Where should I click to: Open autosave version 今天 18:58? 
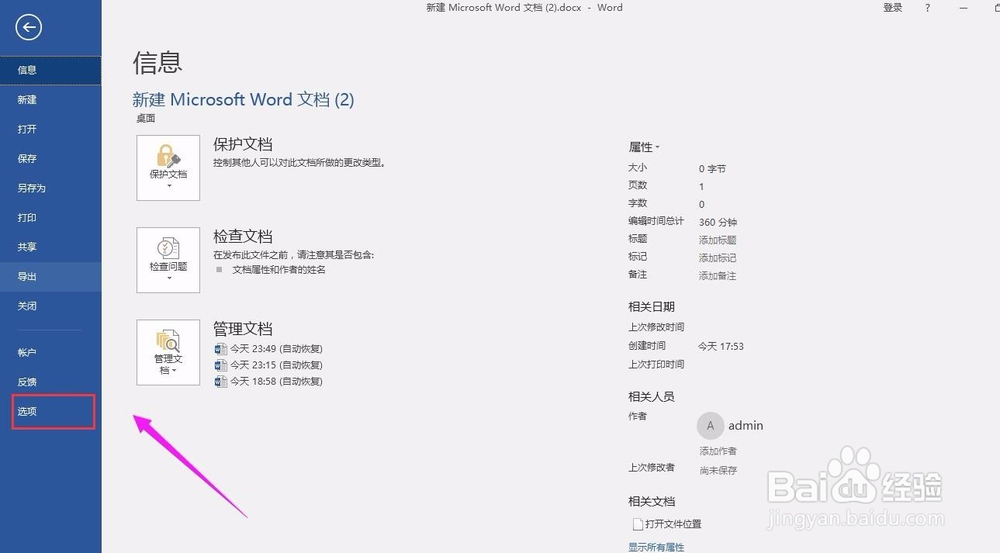[x=268, y=381]
